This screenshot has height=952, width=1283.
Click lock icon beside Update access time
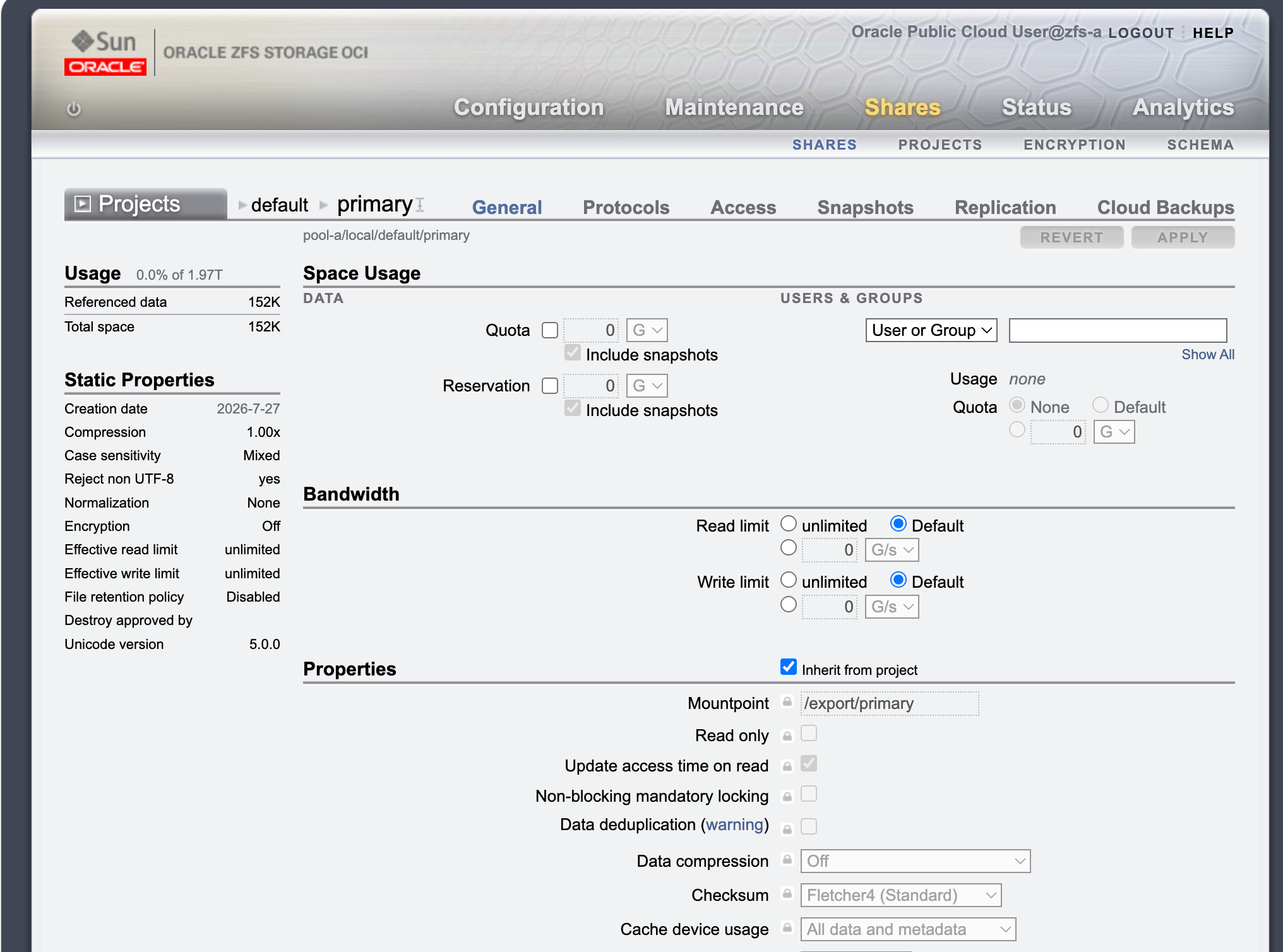pyautogui.click(x=787, y=766)
